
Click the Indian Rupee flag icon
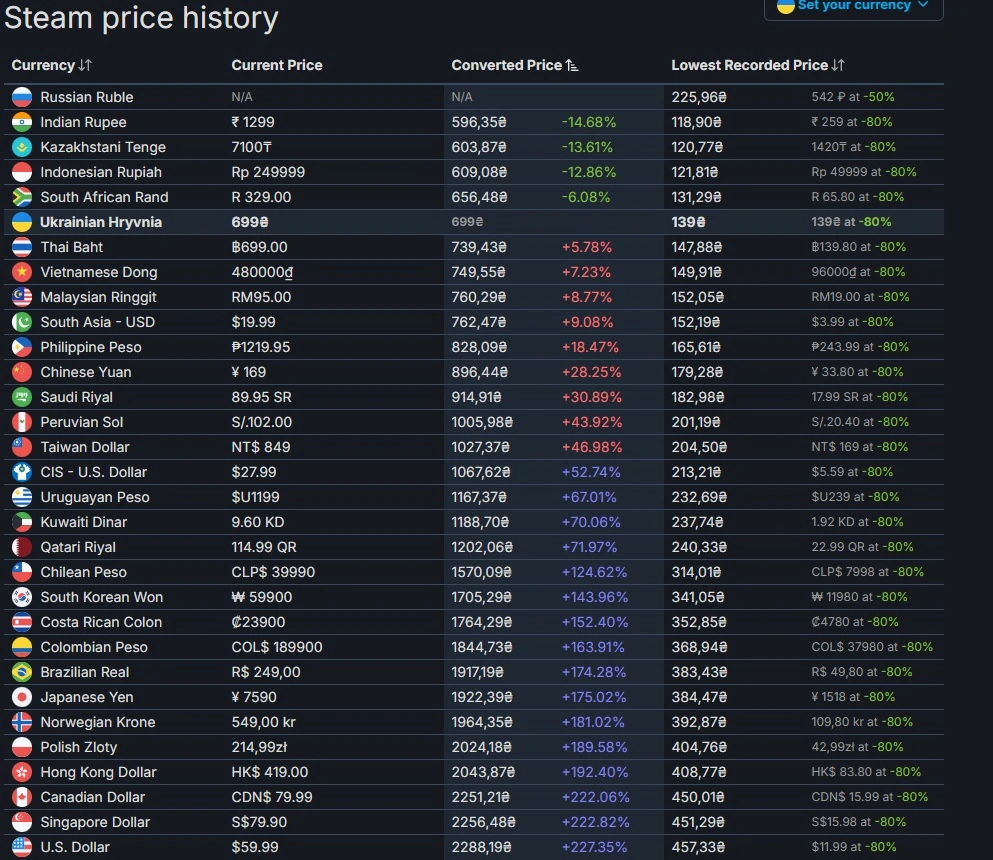tap(22, 122)
